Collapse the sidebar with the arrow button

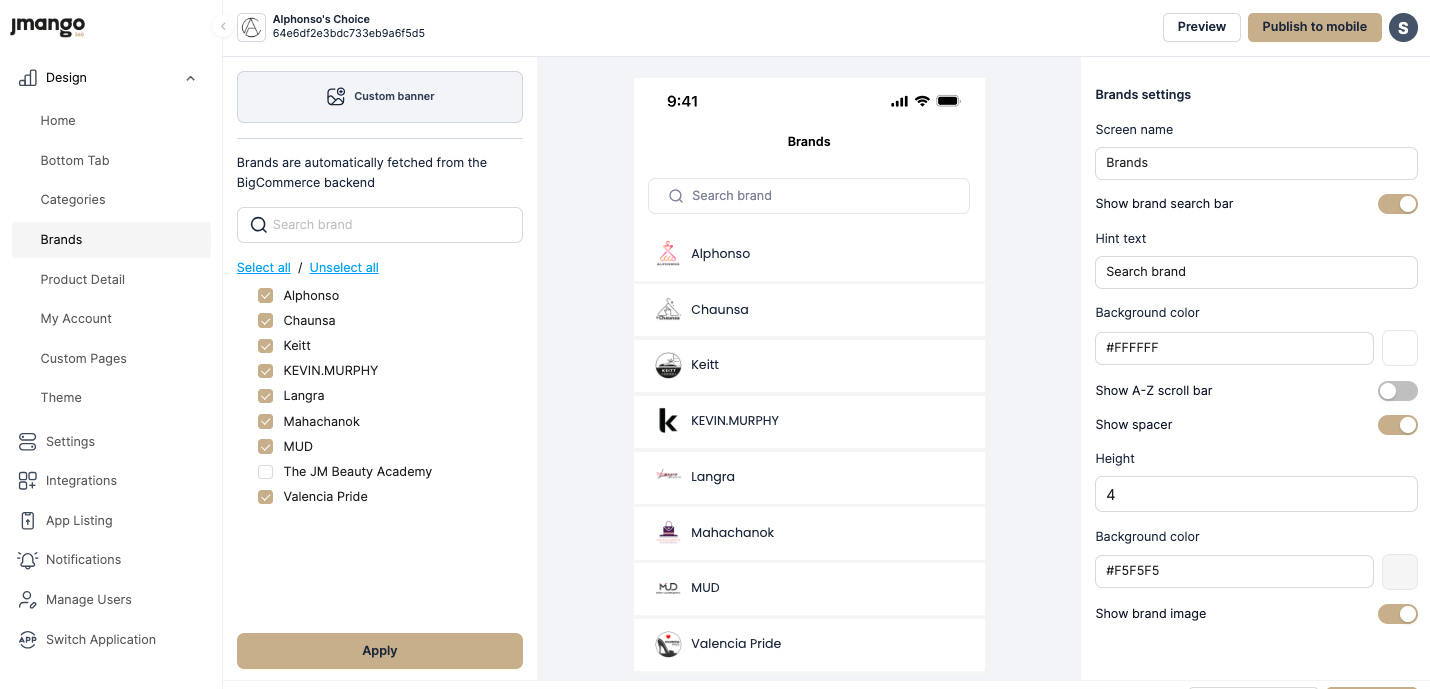click(223, 27)
